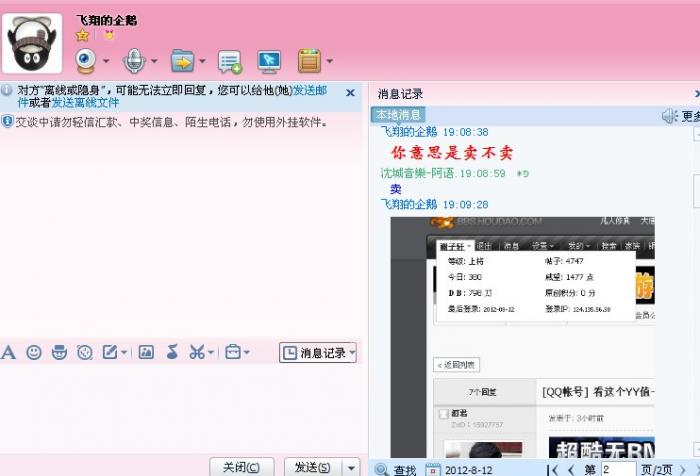Start a video call with webcam icon
The width and height of the screenshot is (700, 476).
click(x=86, y=61)
